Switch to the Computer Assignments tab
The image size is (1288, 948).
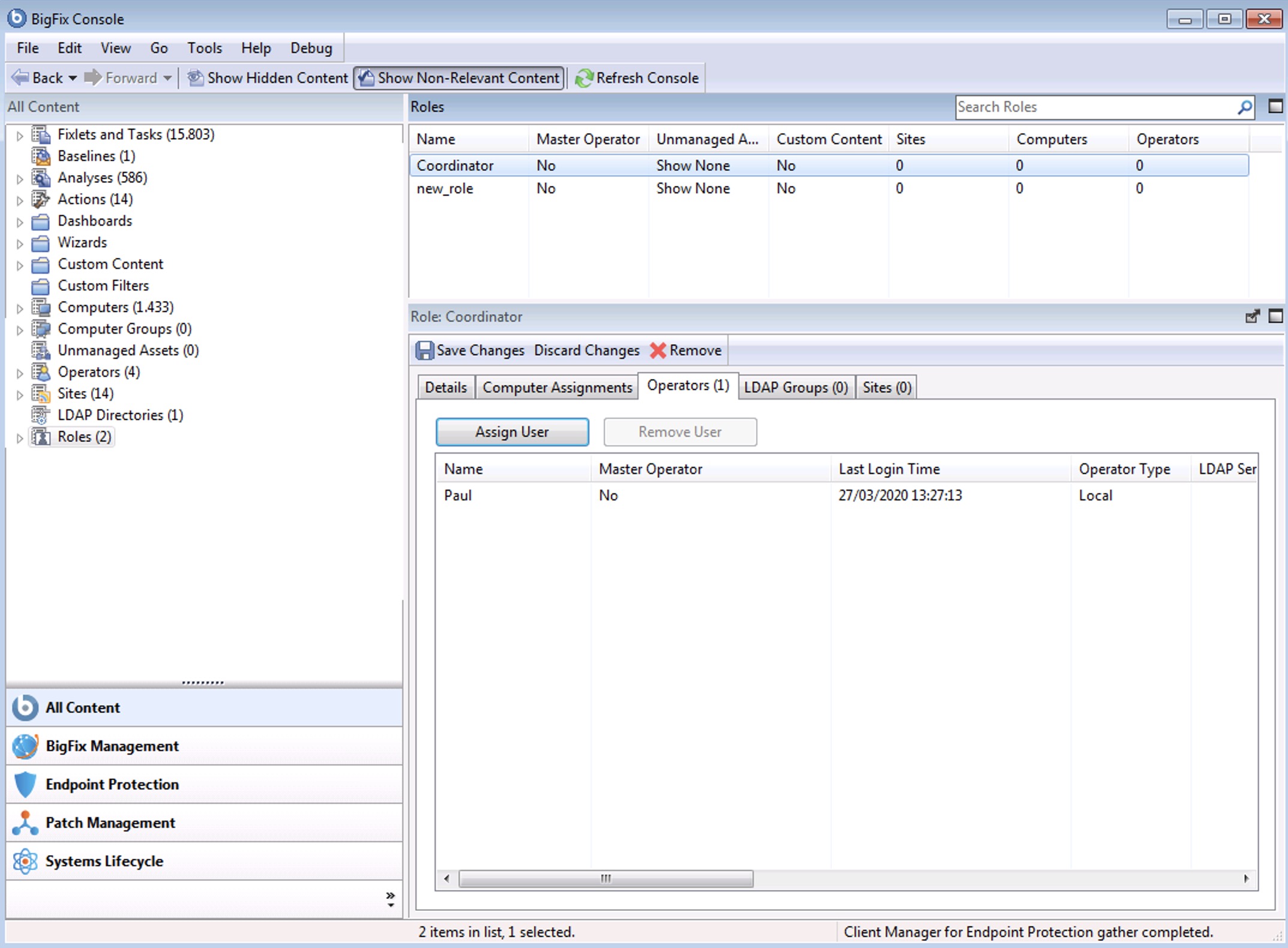[x=557, y=387]
